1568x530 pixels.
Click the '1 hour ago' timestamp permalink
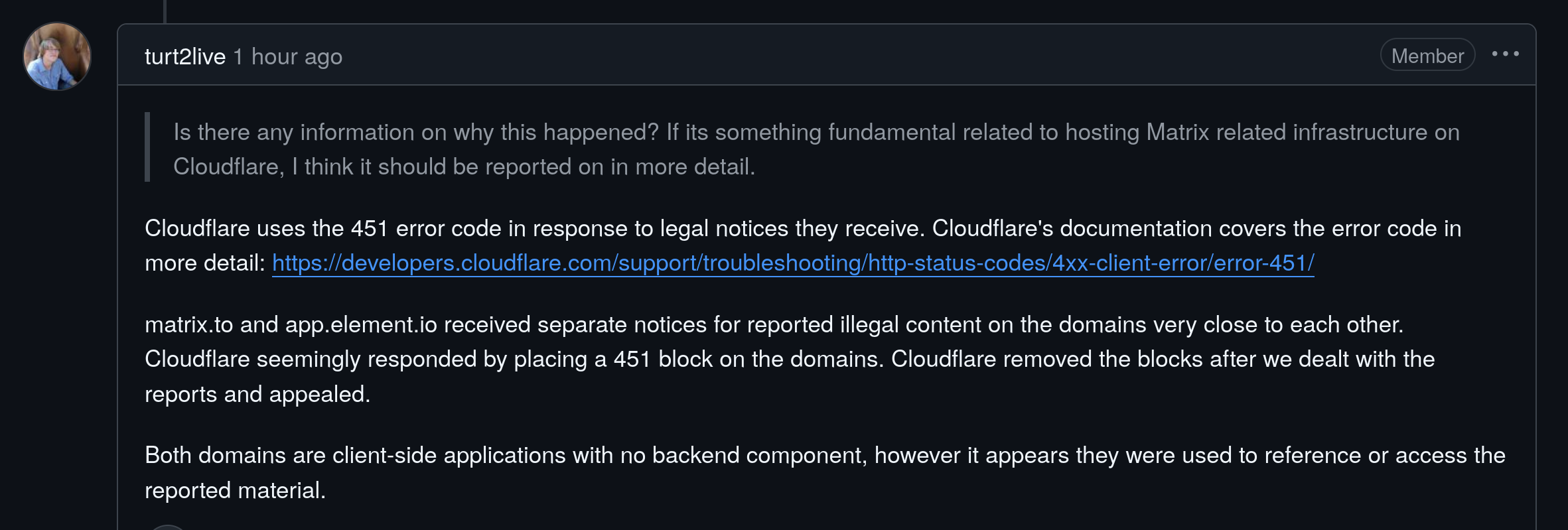click(x=287, y=56)
